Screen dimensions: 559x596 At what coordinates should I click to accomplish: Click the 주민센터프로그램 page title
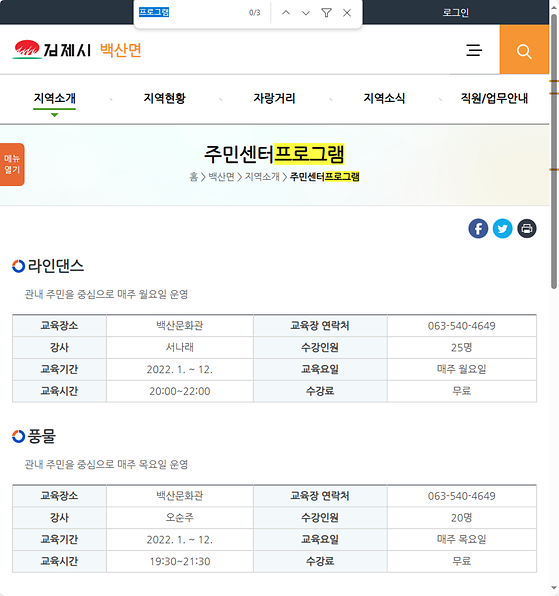point(274,154)
